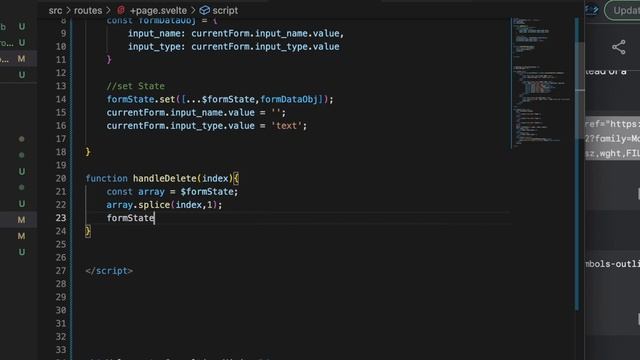Click line number 27 in gutter

click(61, 271)
